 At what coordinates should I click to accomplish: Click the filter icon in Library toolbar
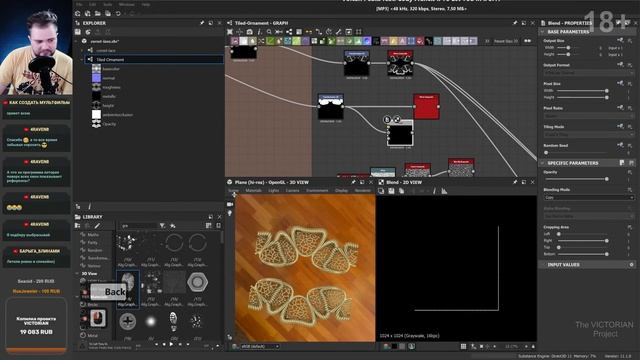pyautogui.click(x=162, y=226)
